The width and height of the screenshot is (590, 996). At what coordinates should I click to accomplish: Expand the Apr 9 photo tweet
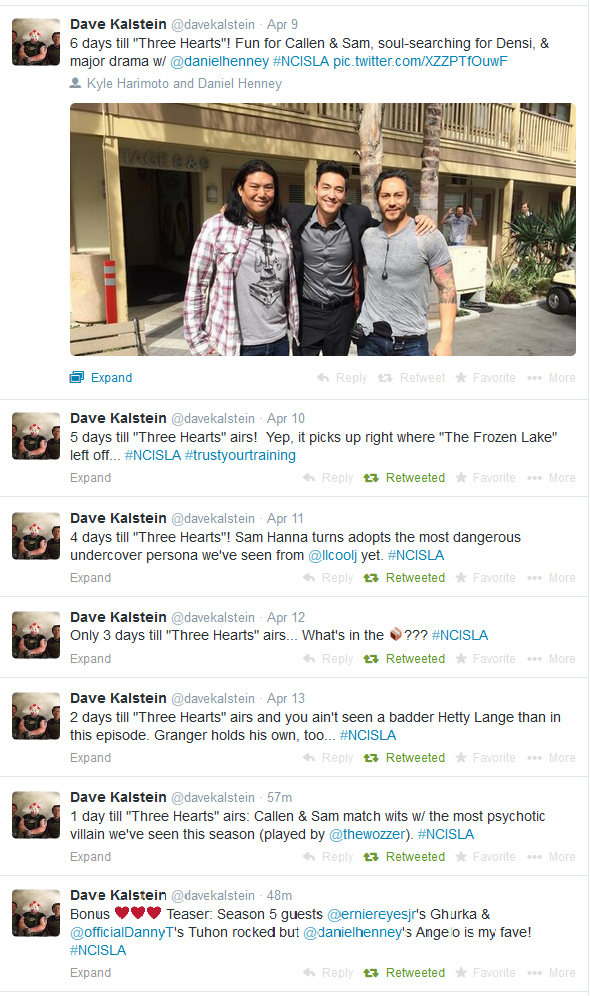[101, 378]
